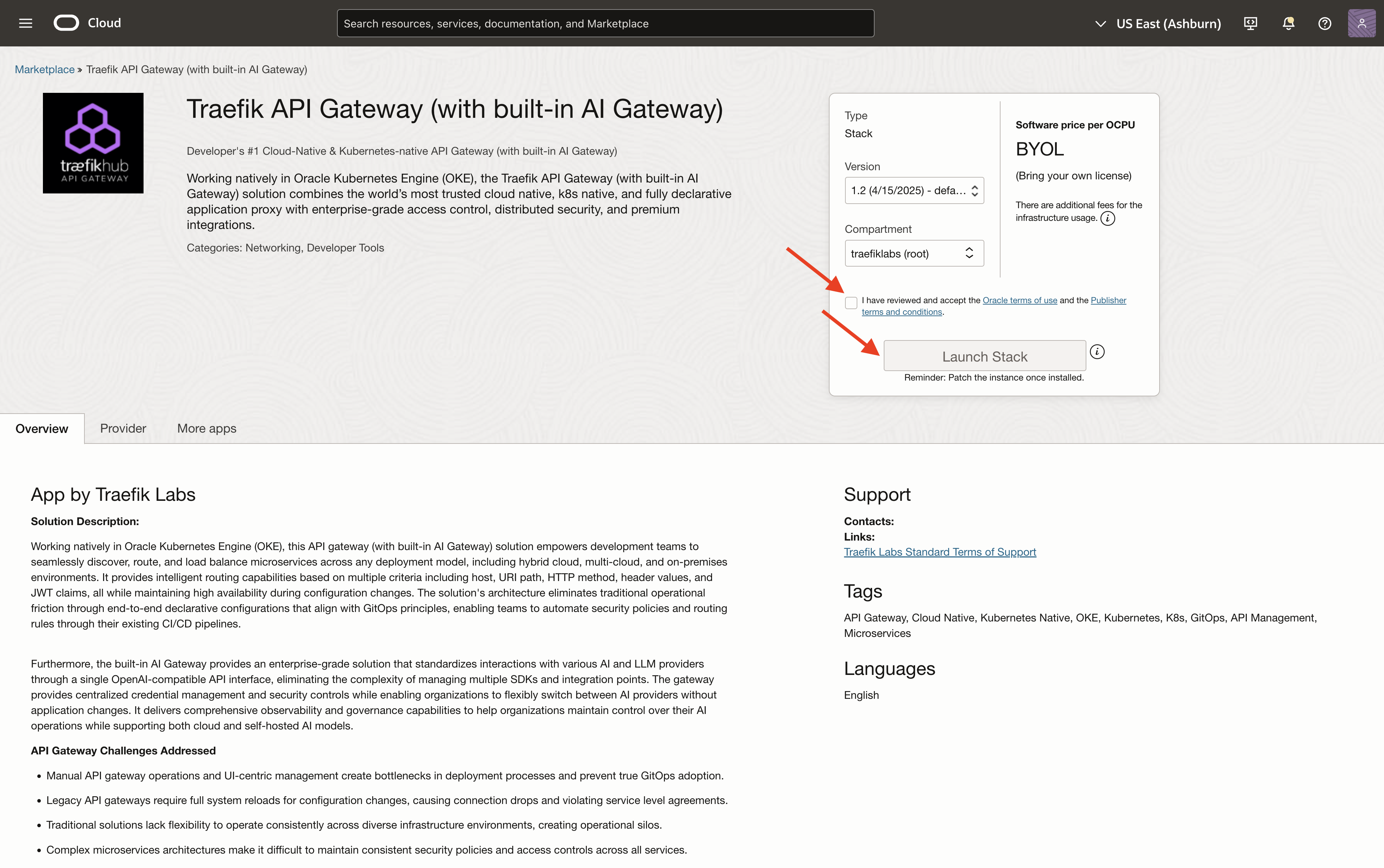Screen dimensions: 1384x868
Task: Click the Traefik Hub logo thumbnail
Action: [93, 143]
